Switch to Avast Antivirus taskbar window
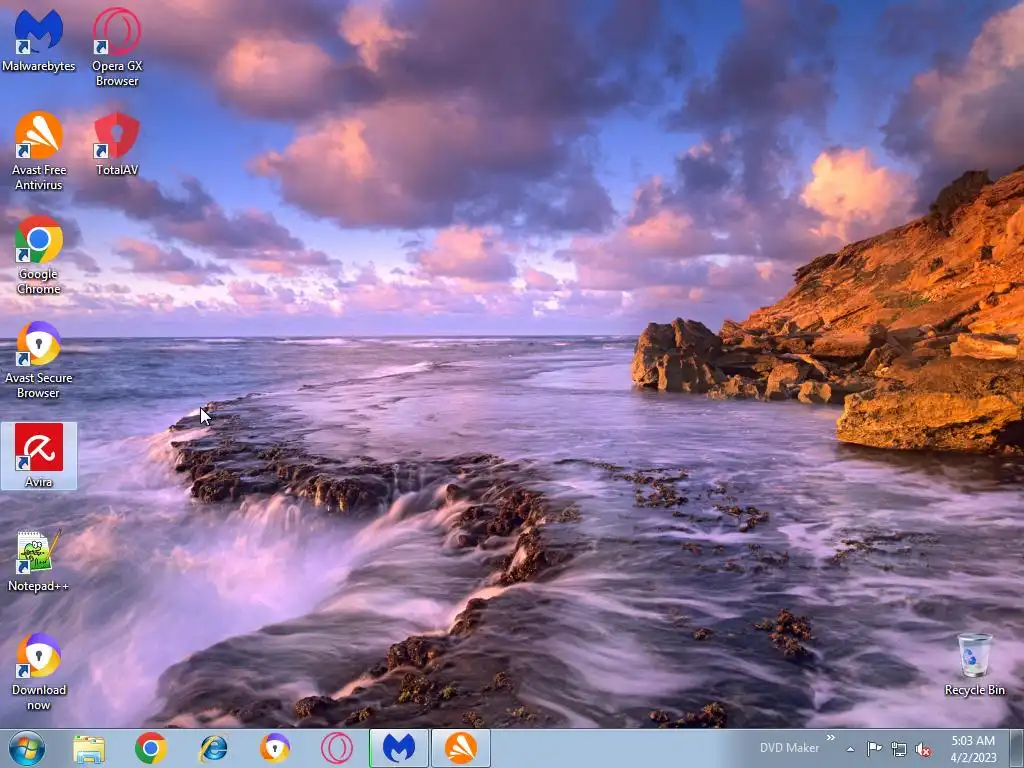1024x768 pixels. [461, 749]
